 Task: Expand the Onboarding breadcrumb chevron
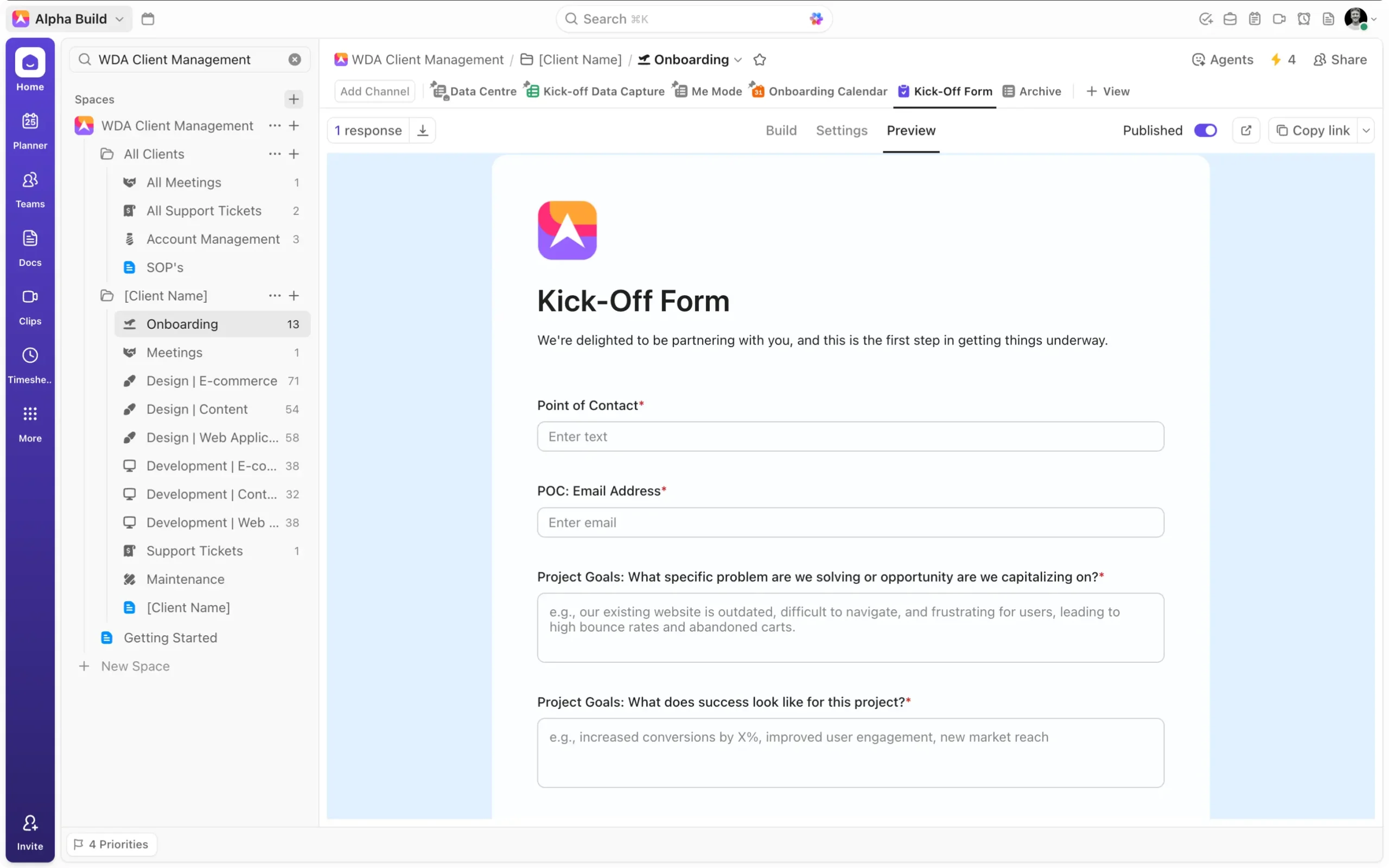tap(738, 60)
